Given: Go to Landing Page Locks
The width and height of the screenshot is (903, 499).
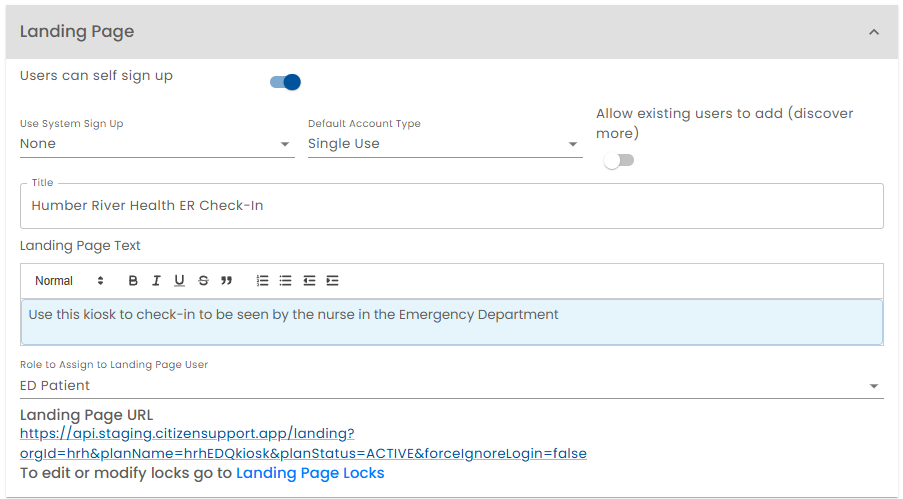Looking at the screenshot, I should pos(310,473).
